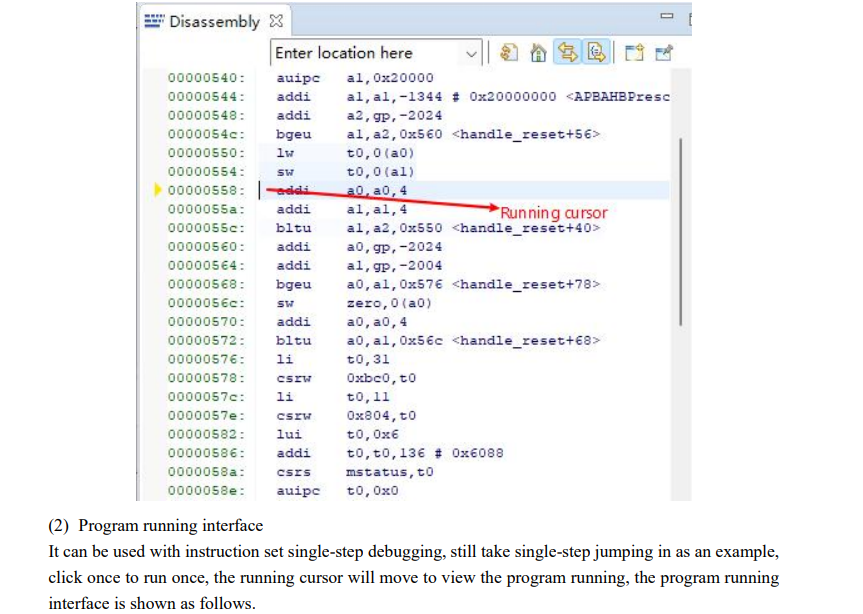Toggle Link with Active Debug Context
This screenshot has height=614, width=863.
pos(567,53)
